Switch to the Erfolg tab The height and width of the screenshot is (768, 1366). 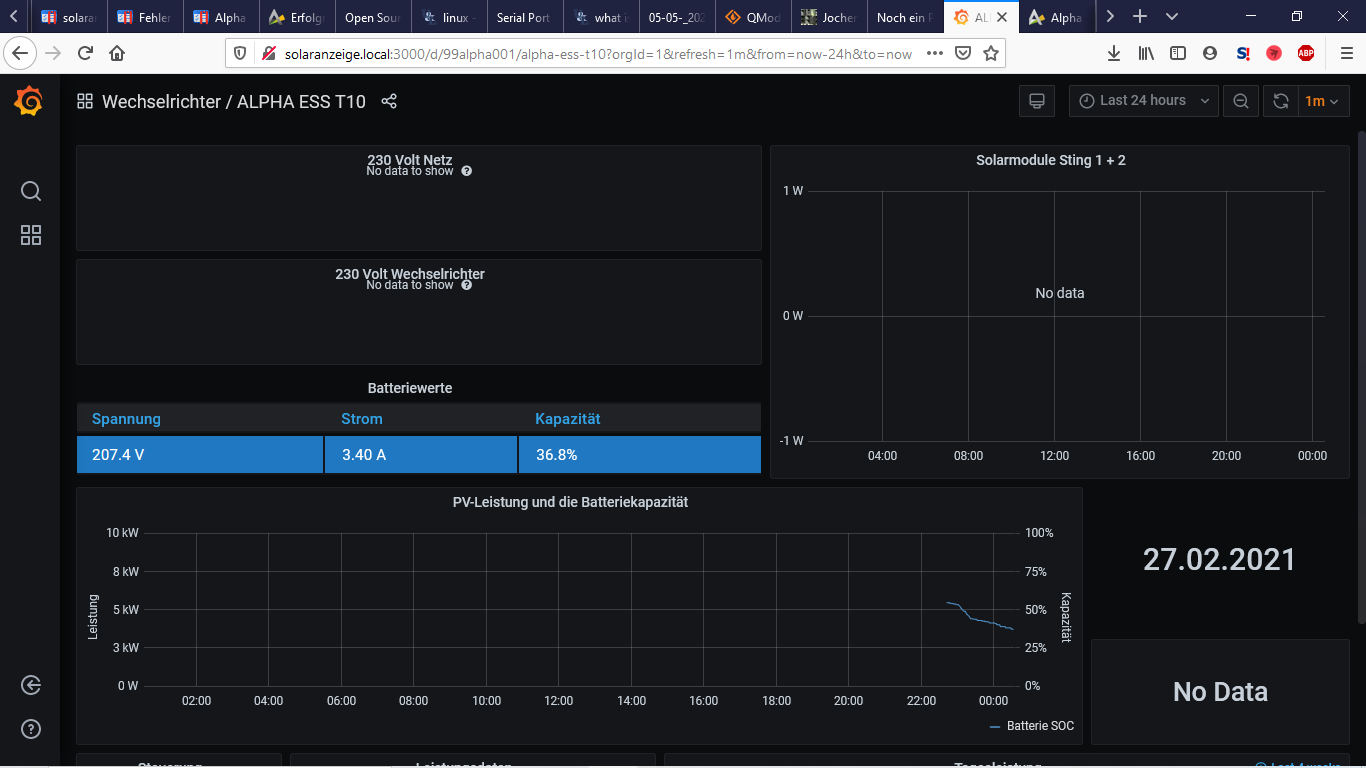[297, 17]
